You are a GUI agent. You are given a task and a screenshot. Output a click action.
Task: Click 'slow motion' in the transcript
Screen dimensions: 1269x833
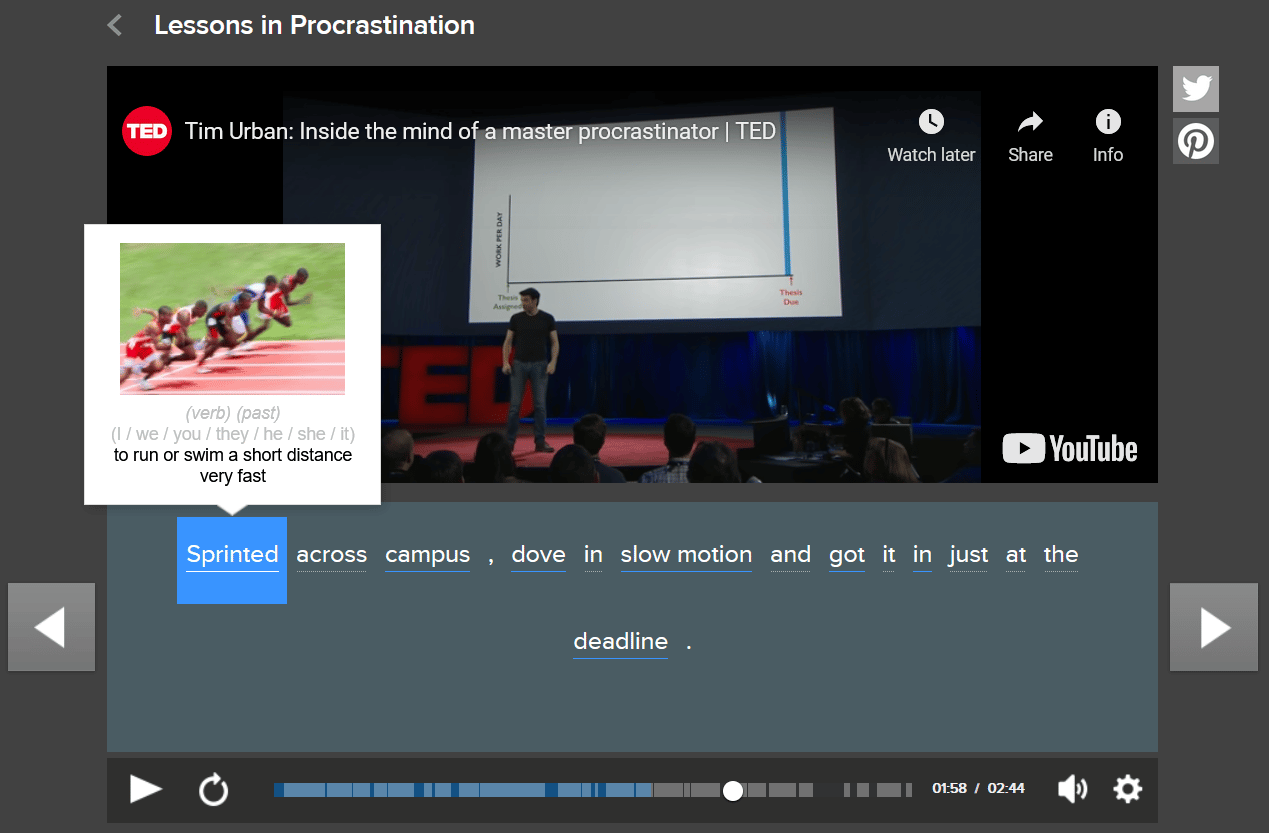pyautogui.click(x=686, y=555)
